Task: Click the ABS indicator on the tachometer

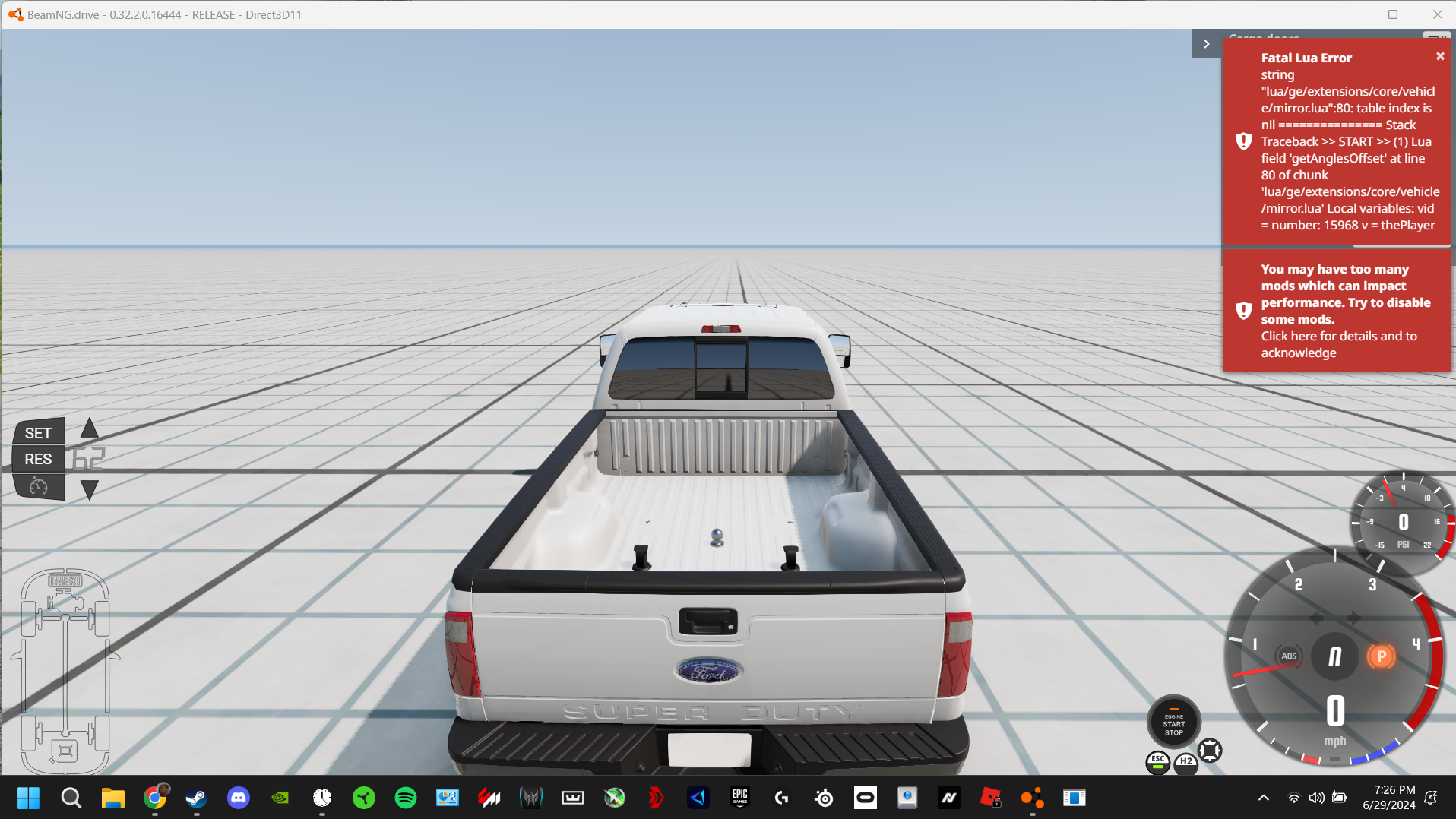Action: click(1289, 656)
